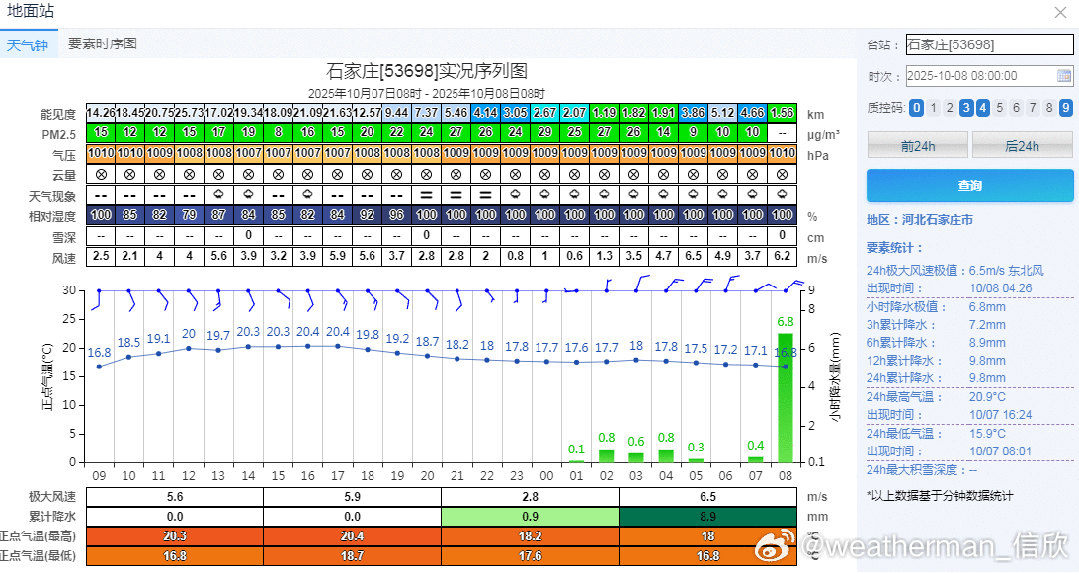Disable quality control code 0
1079x573 pixels.
point(916,108)
